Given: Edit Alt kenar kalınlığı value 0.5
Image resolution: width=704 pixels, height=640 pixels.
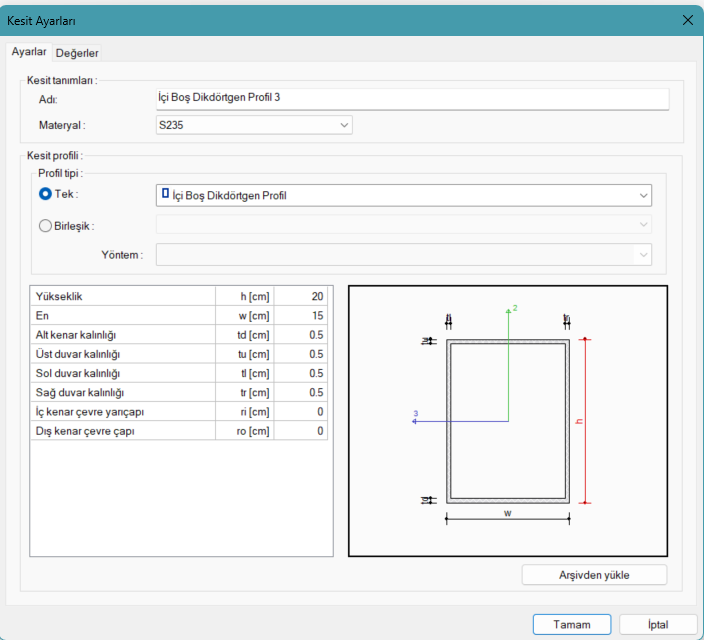Looking at the screenshot, I should coord(300,335).
